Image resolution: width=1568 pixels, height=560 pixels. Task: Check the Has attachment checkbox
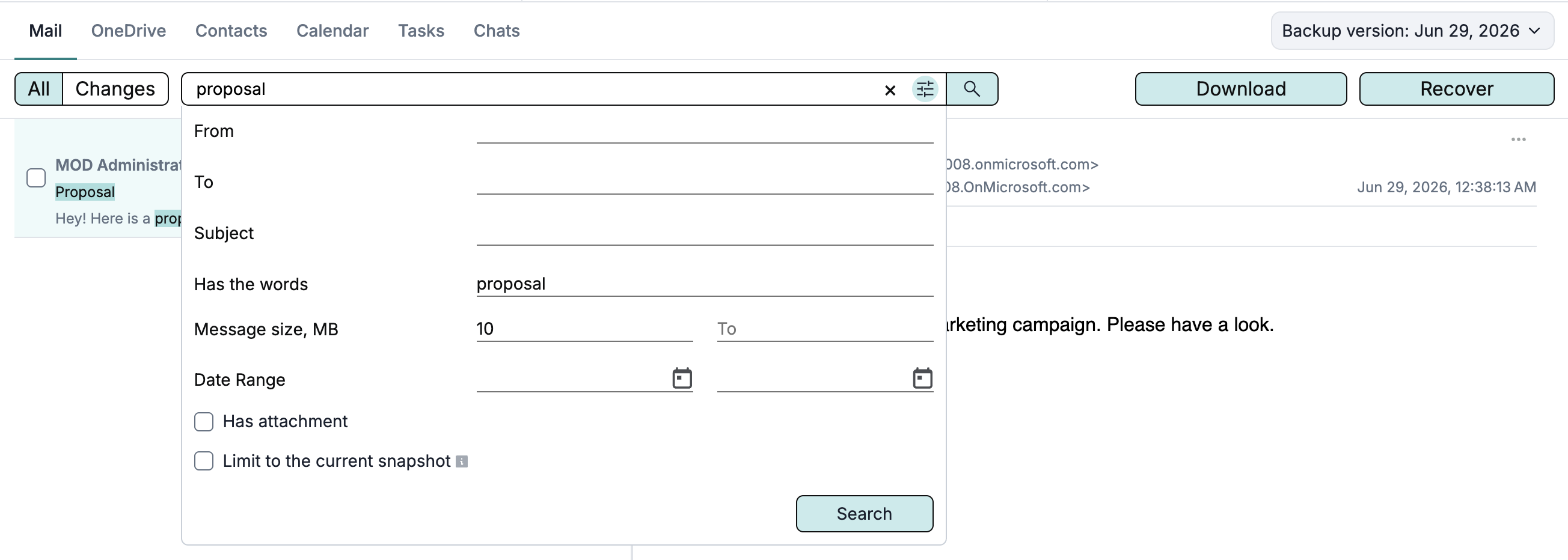click(x=204, y=421)
